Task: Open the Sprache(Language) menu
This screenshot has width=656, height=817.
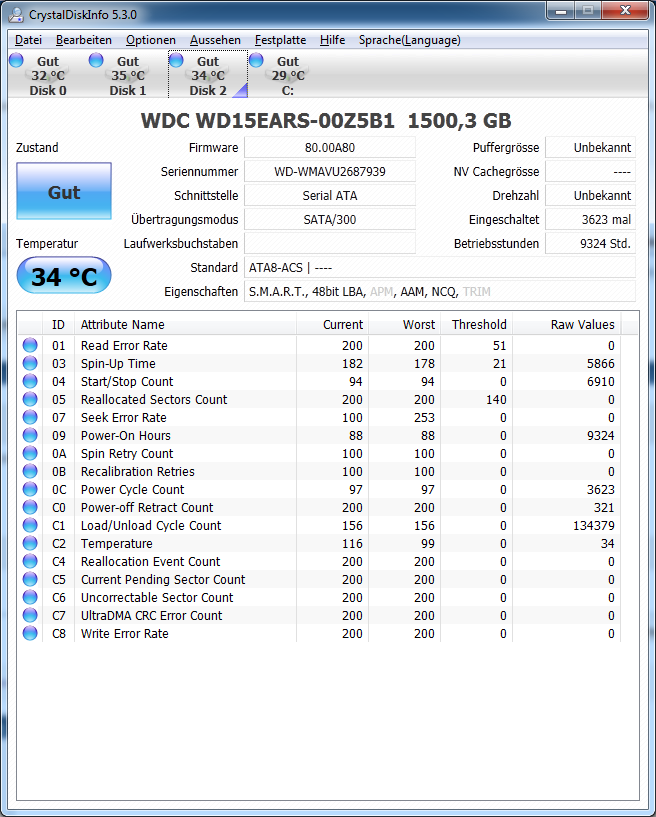Action: coord(410,40)
